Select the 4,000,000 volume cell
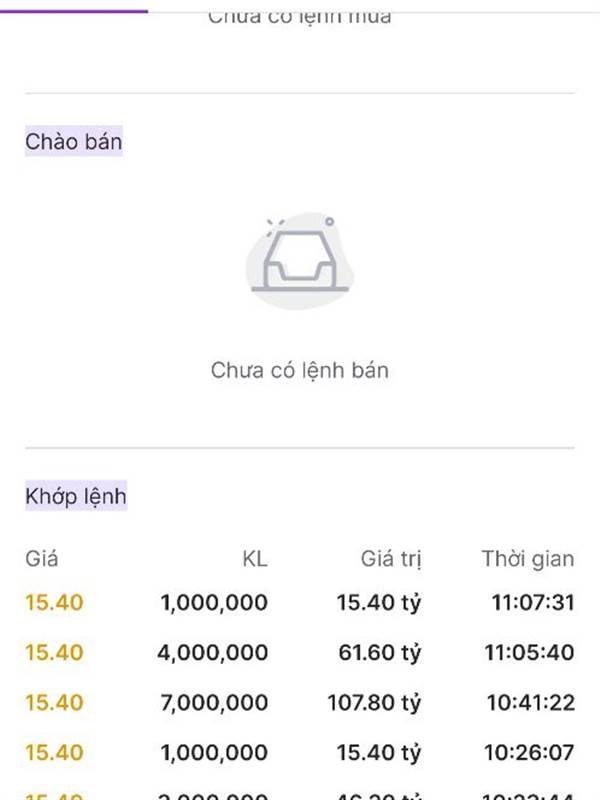Viewport: 600px width, 800px height. [212, 653]
